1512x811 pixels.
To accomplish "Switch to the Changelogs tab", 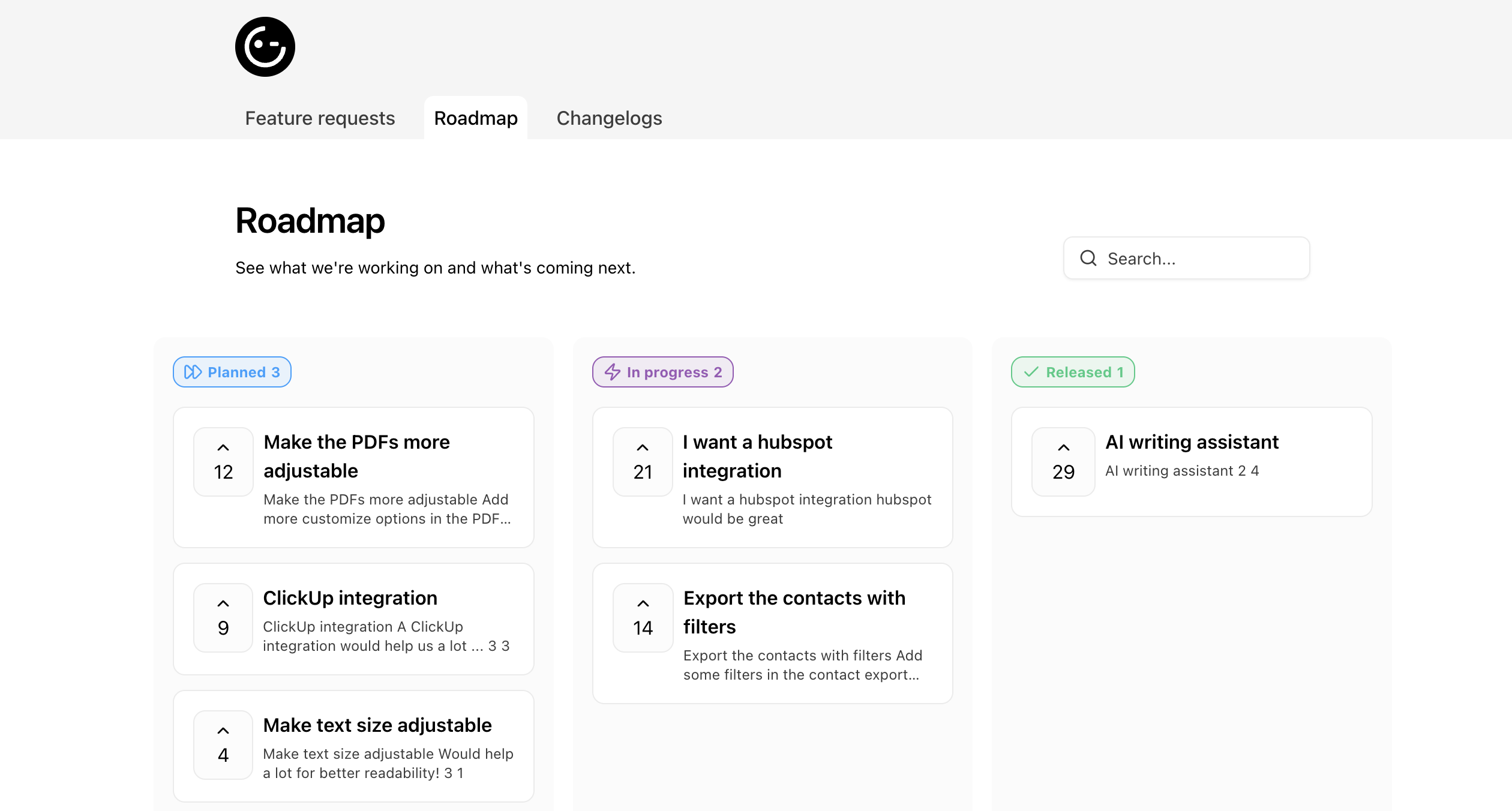I will point(609,118).
